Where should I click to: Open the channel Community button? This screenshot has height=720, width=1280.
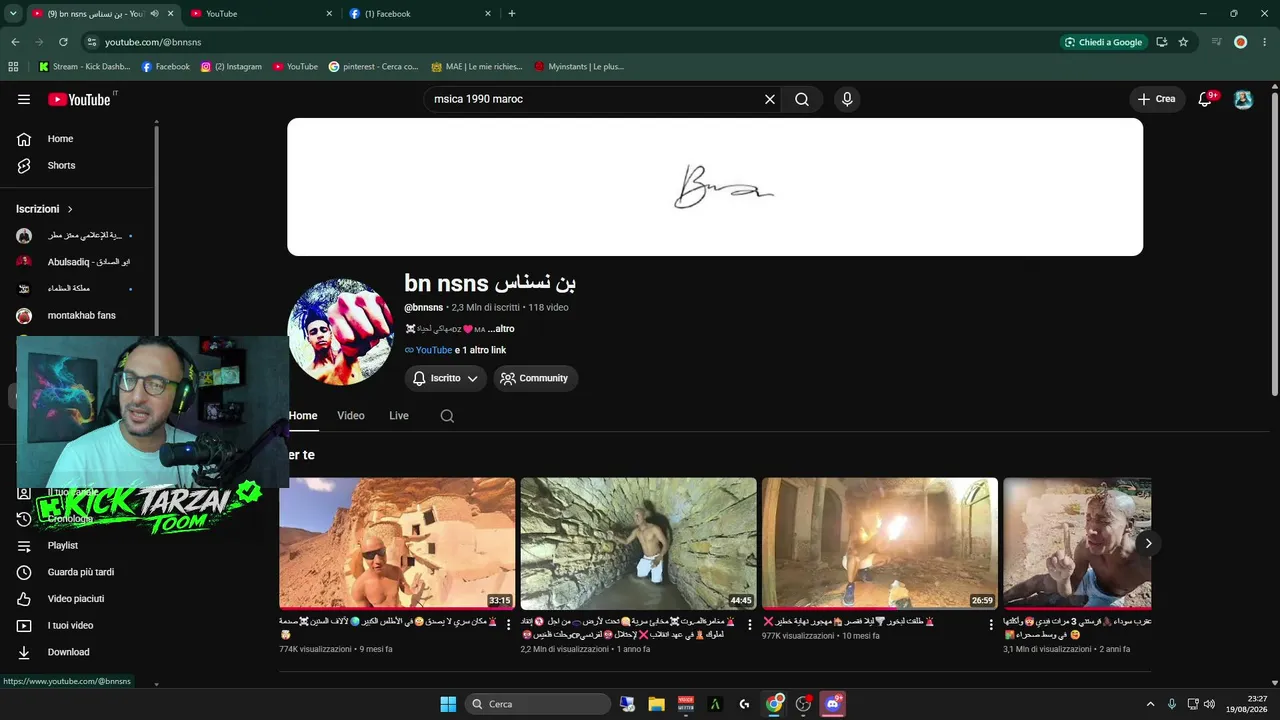[535, 378]
